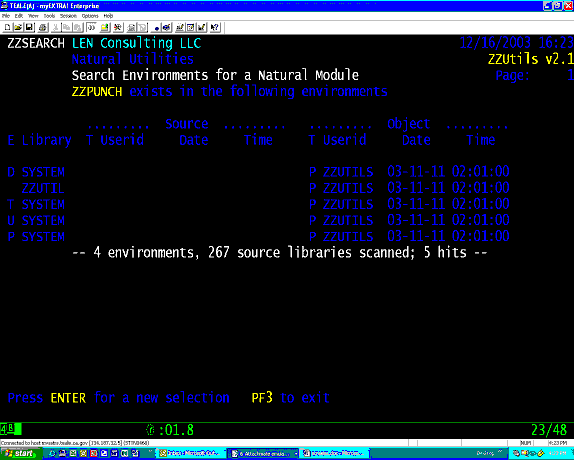Click the toolbar icon right of the blue dot
The height and width of the screenshot is (461, 576).
(x=166, y=28)
